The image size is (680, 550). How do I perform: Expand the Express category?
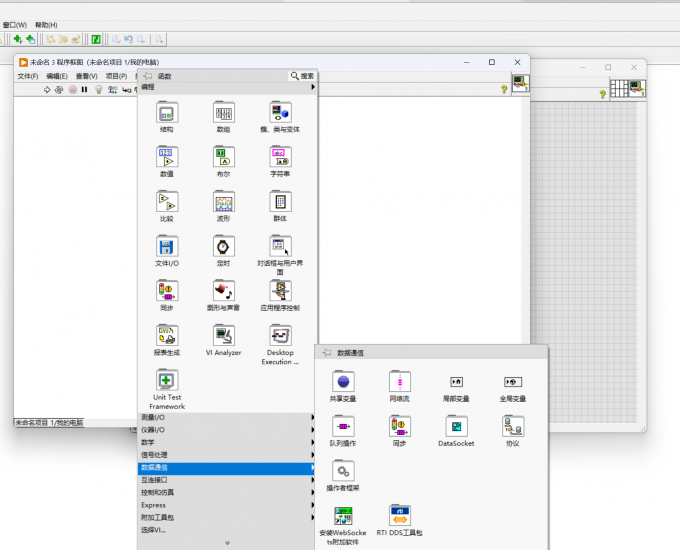tap(228, 505)
